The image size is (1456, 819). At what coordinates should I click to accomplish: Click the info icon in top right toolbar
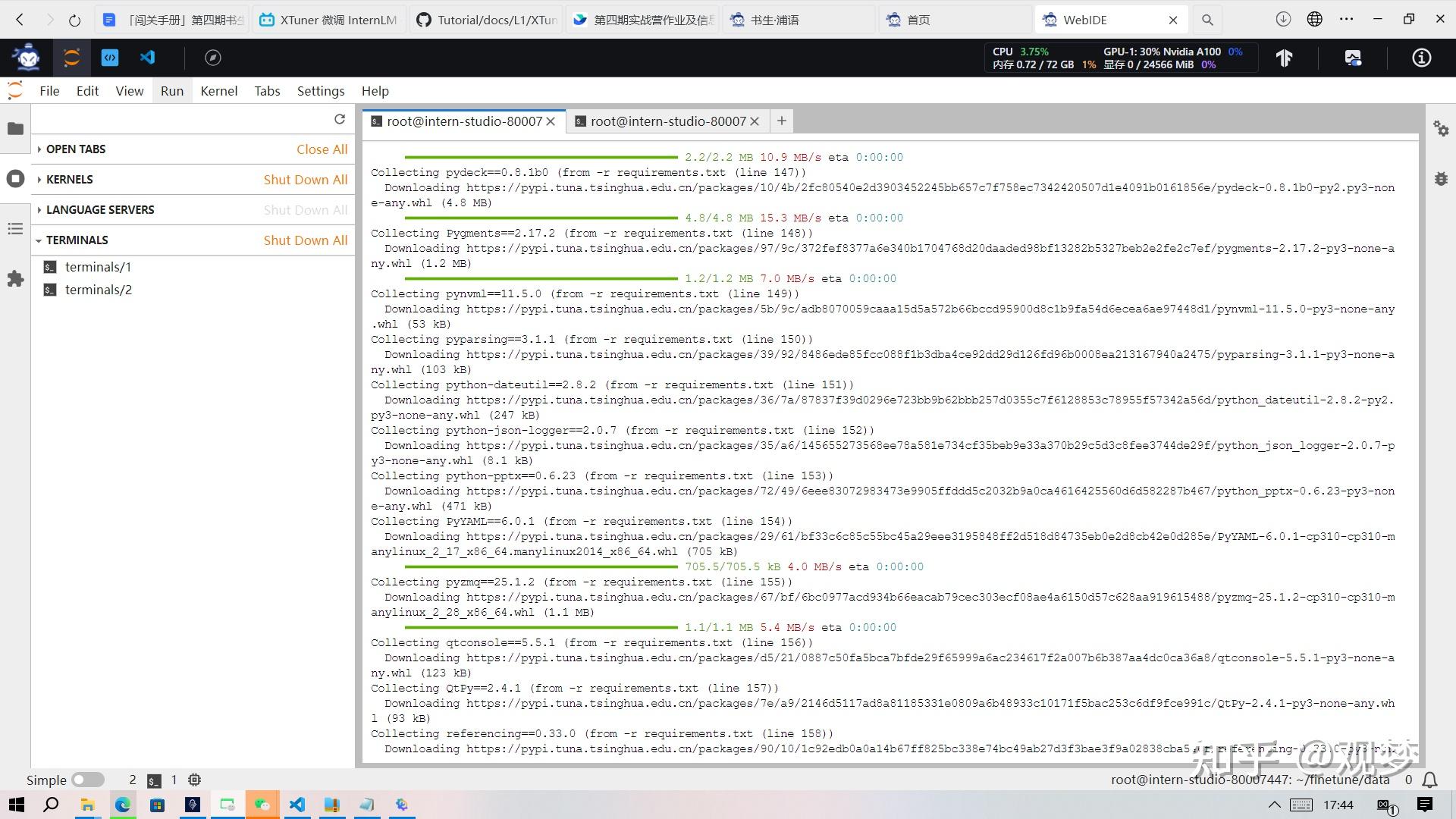(x=1422, y=58)
